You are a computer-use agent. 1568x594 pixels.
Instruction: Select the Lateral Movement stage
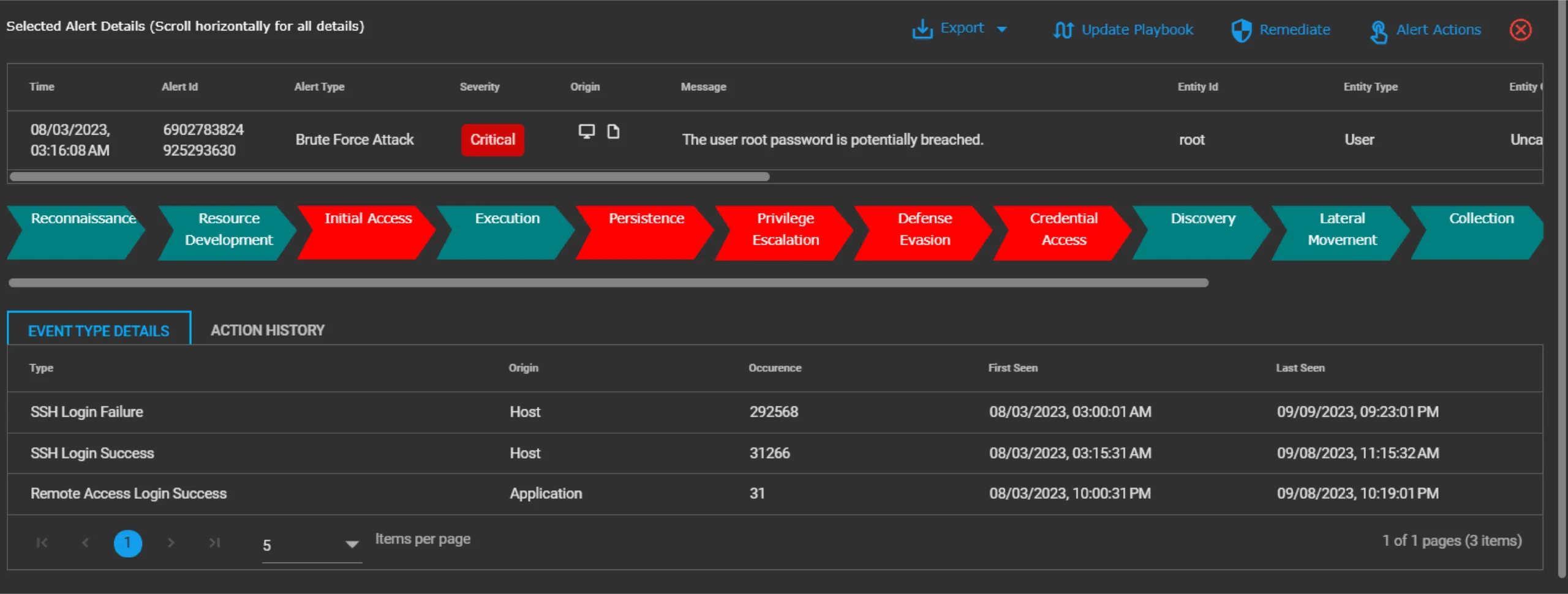pos(1340,232)
